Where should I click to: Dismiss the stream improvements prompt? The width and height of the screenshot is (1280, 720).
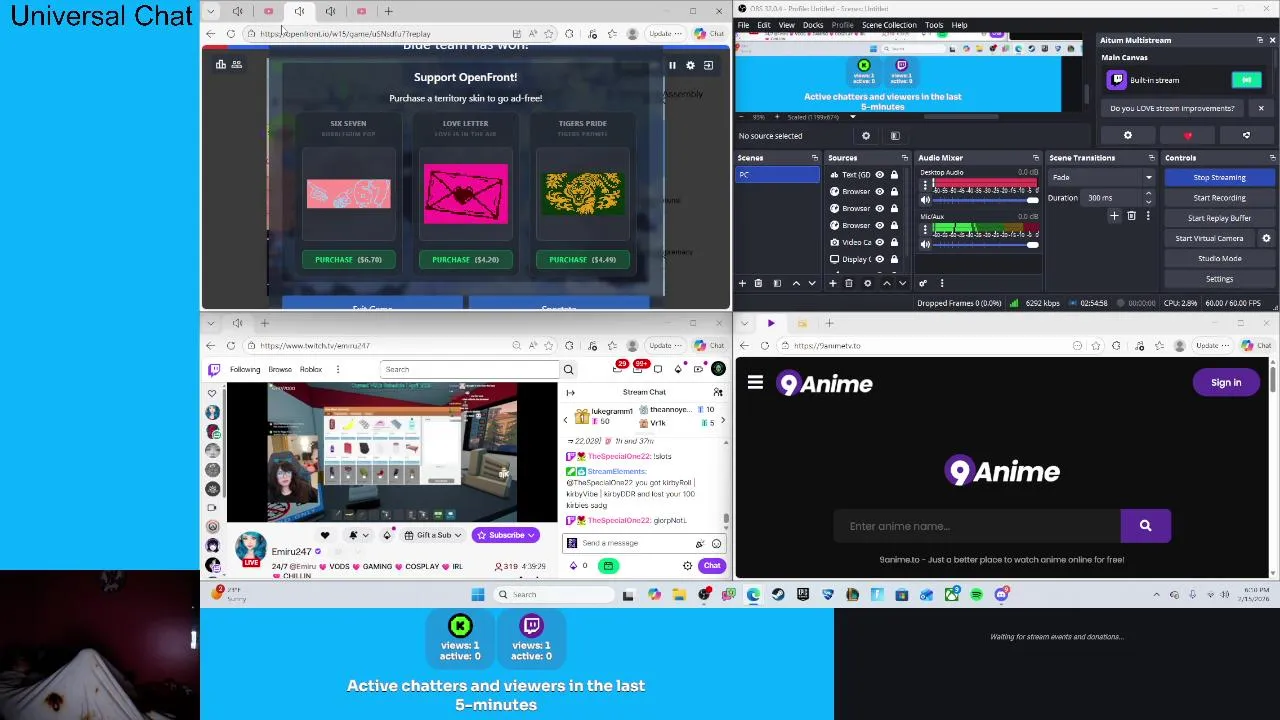pyautogui.click(x=1260, y=108)
